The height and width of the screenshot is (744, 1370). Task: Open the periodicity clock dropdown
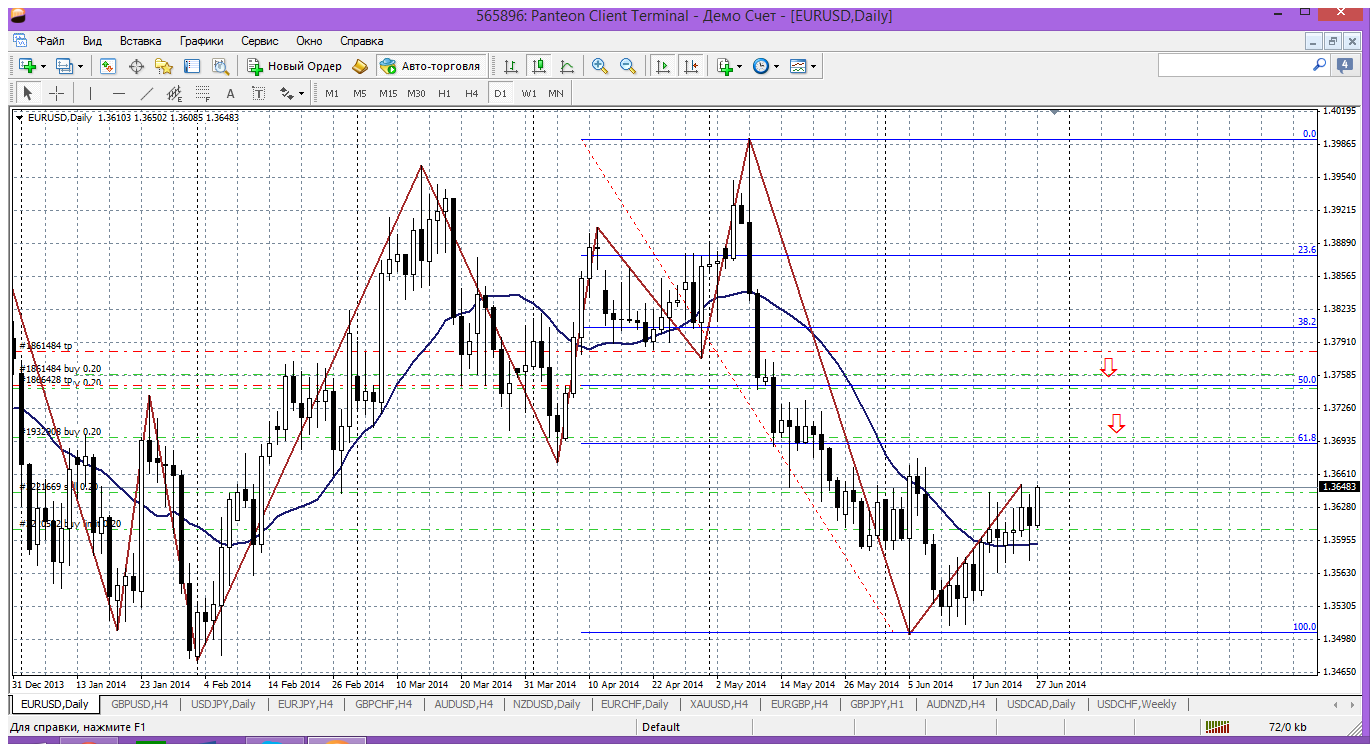[x=776, y=66]
